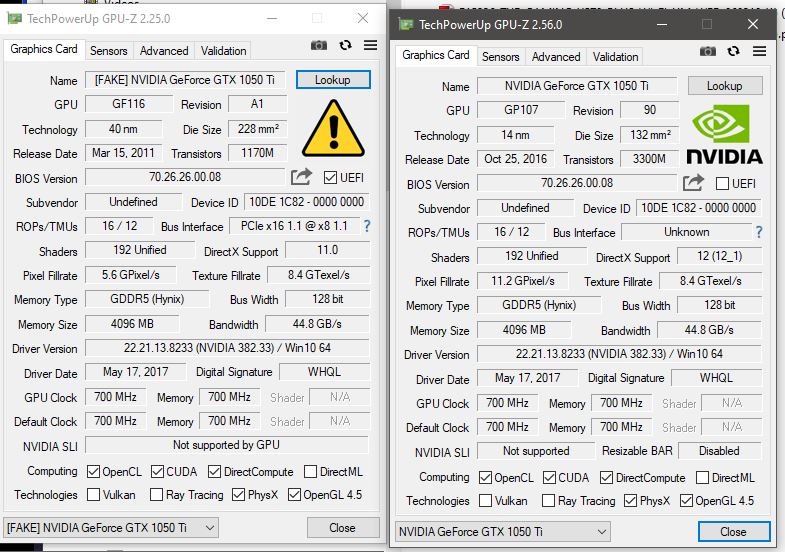This screenshot has width=785, height=552.
Task: Click Resizable BAR Disabled field
Action: coord(719,451)
